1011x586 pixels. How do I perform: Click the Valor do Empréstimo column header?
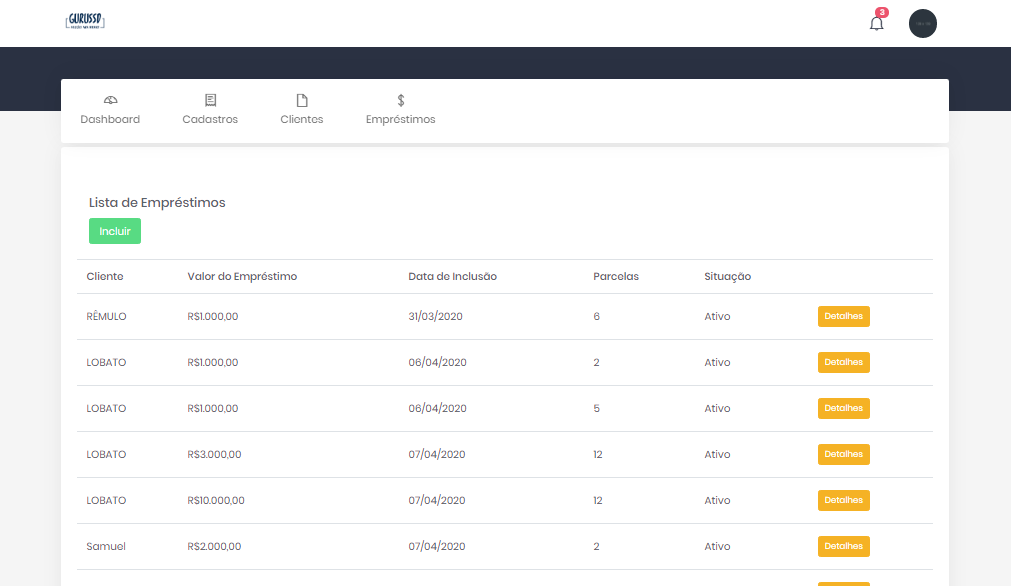coord(242,277)
